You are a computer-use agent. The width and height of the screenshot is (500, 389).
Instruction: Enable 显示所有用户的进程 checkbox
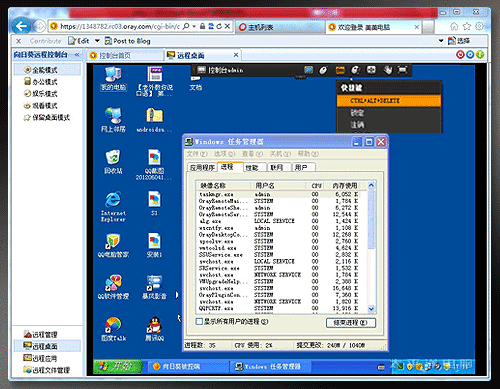199,322
